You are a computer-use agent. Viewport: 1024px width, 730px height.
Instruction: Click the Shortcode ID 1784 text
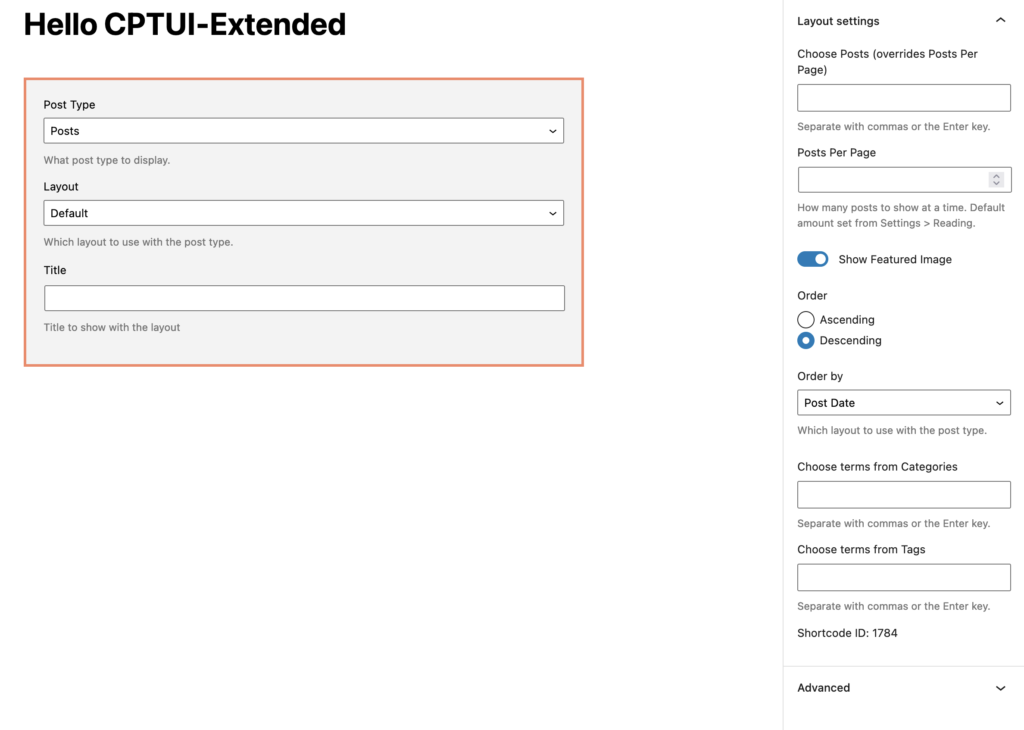click(x=846, y=632)
